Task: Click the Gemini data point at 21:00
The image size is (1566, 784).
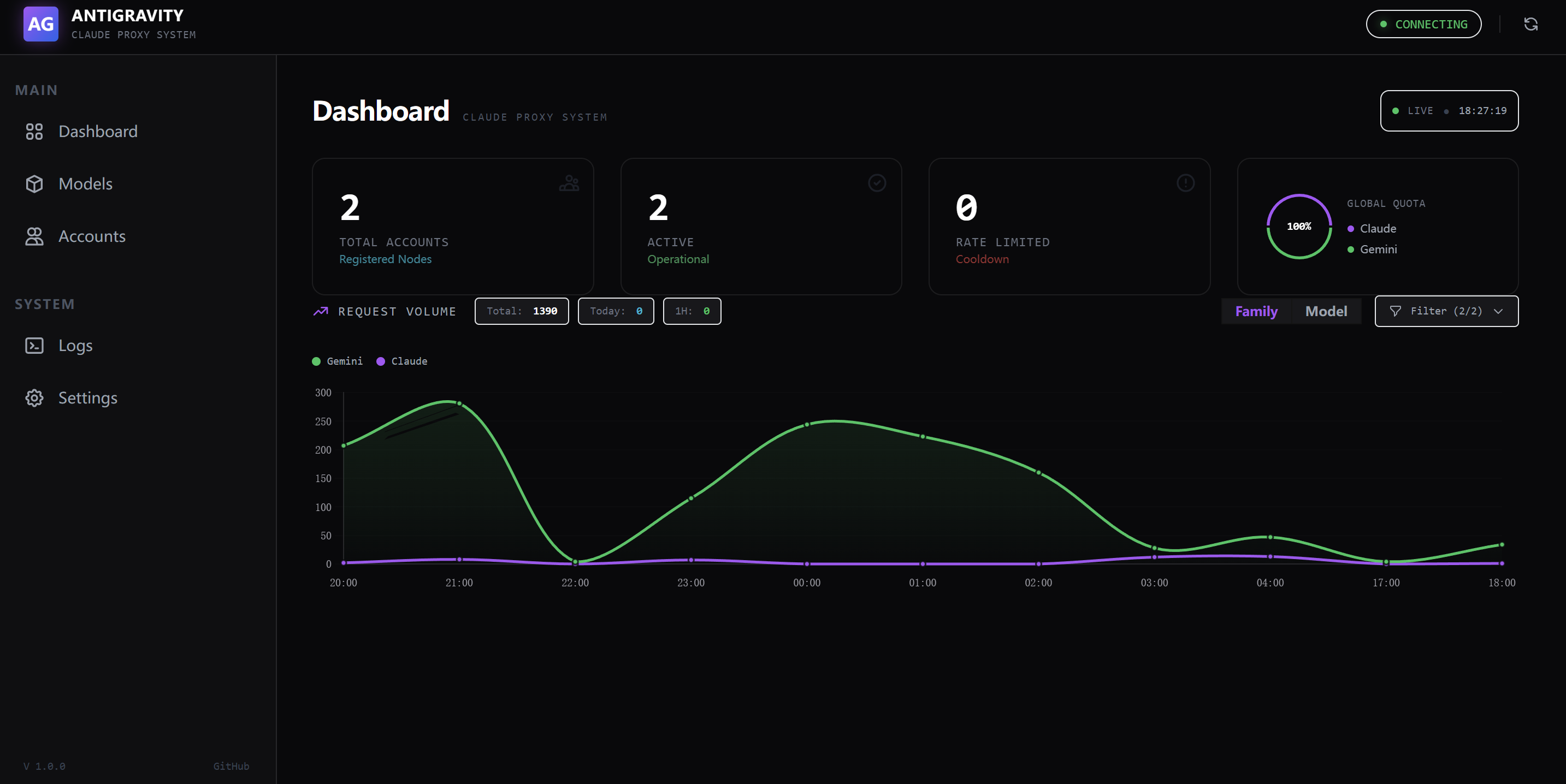Action: pyautogui.click(x=459, y=403)
